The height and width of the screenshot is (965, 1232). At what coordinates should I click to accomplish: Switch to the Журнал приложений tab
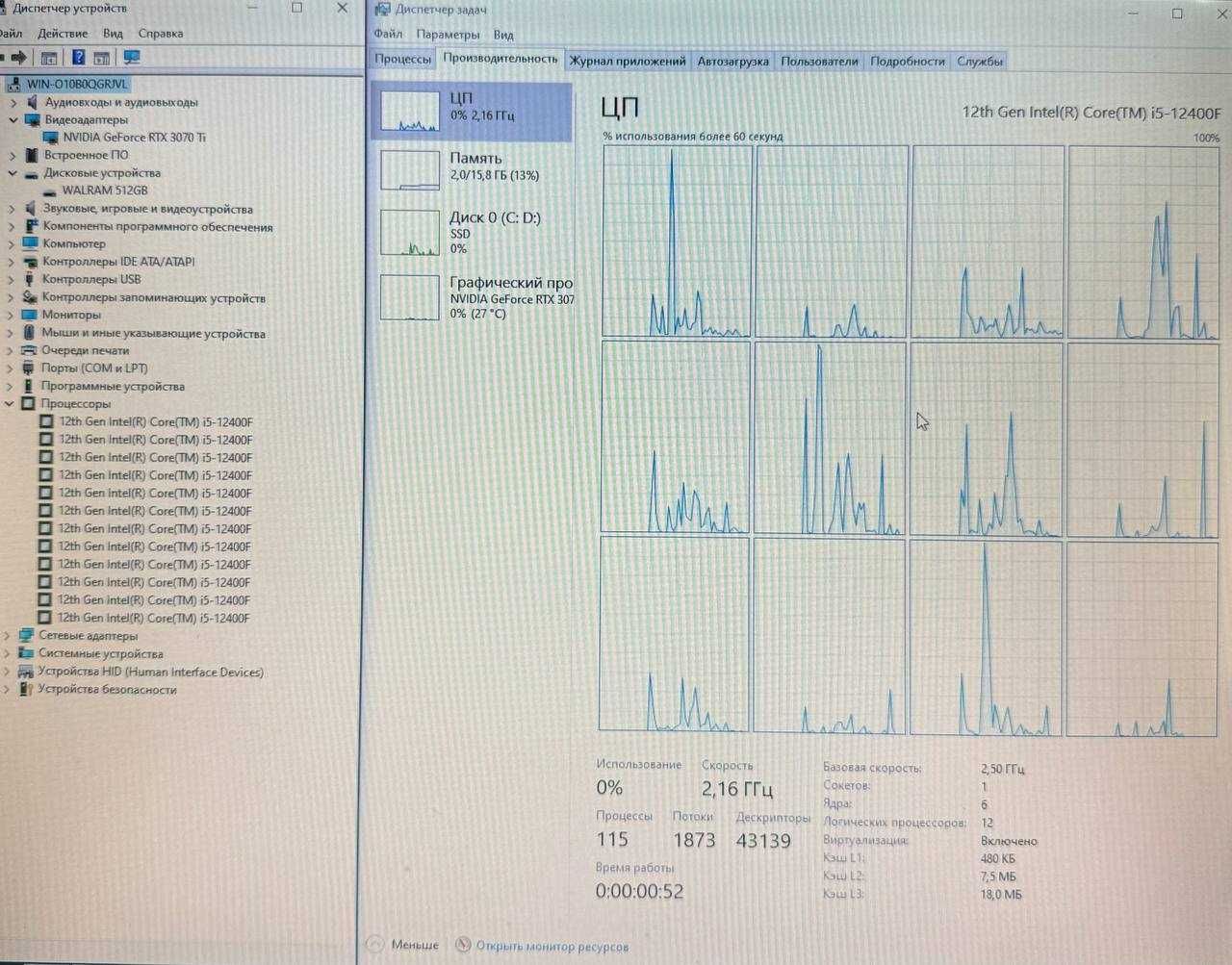[628, 61]
